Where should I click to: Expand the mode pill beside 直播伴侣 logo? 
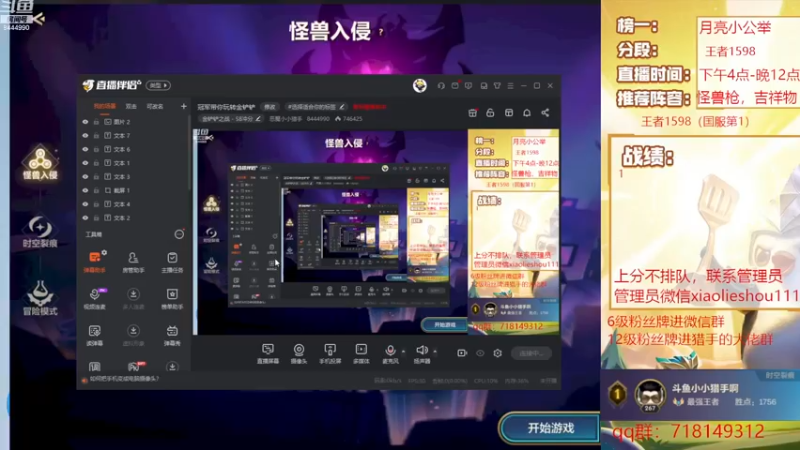158,85
